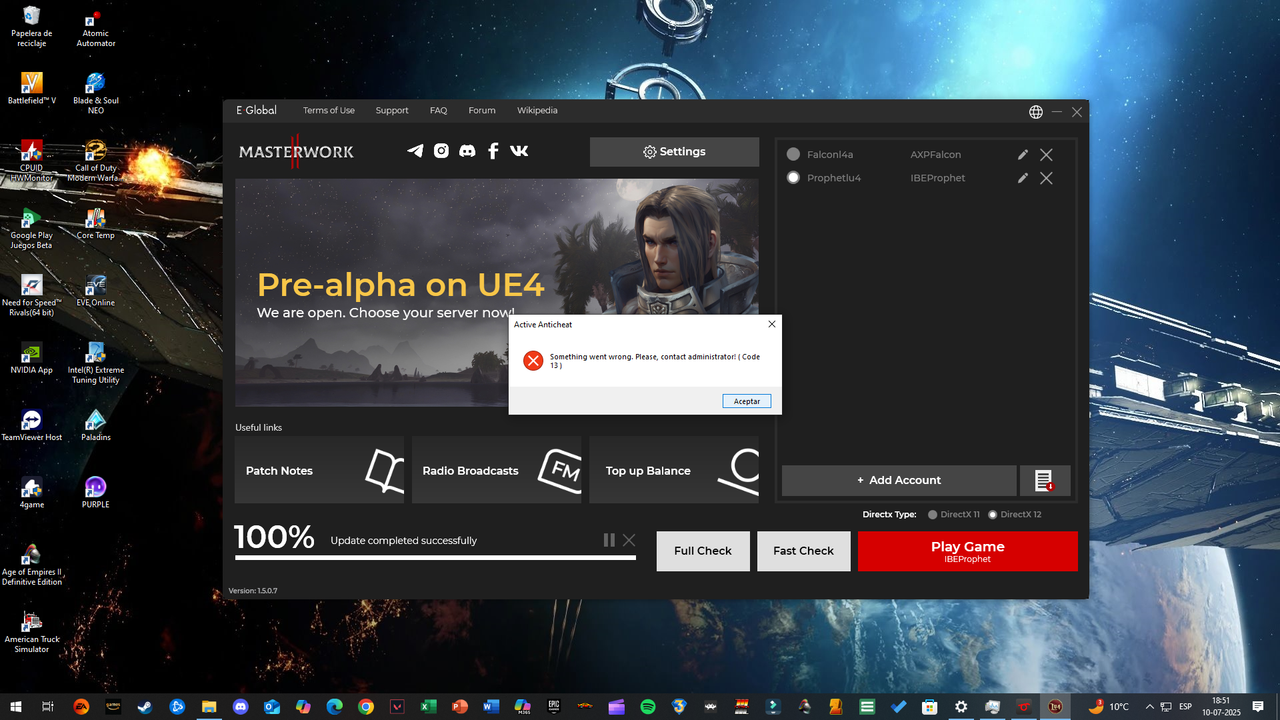1280x720 pixels.
Task: Close the Active Anticheat error dialog
Action: [x=772, y=324]
